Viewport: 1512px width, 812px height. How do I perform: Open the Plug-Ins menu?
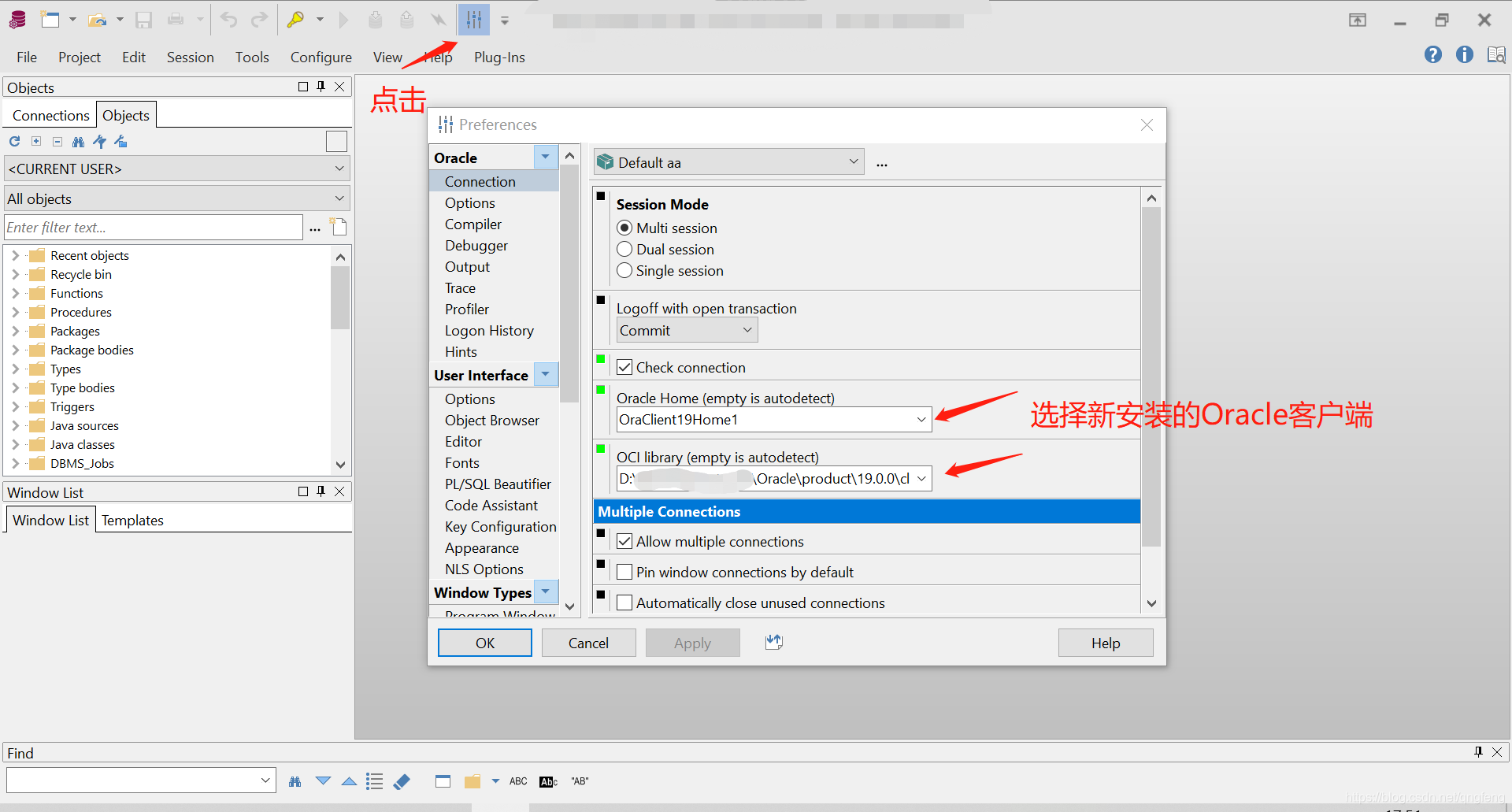tap(499, 57)
